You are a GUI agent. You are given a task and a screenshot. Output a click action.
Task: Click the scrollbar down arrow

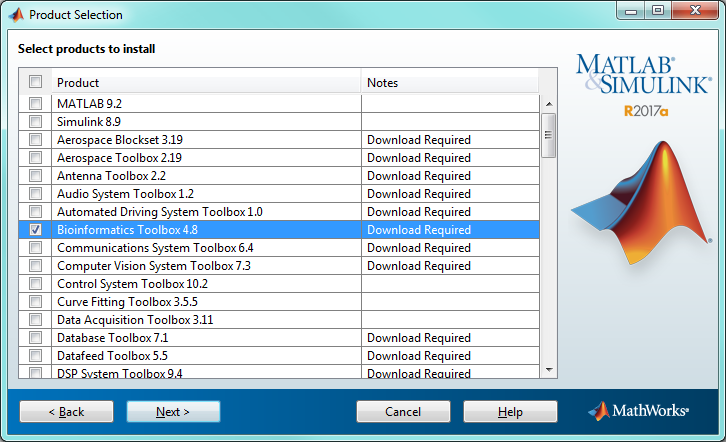[x=549, y=370]
